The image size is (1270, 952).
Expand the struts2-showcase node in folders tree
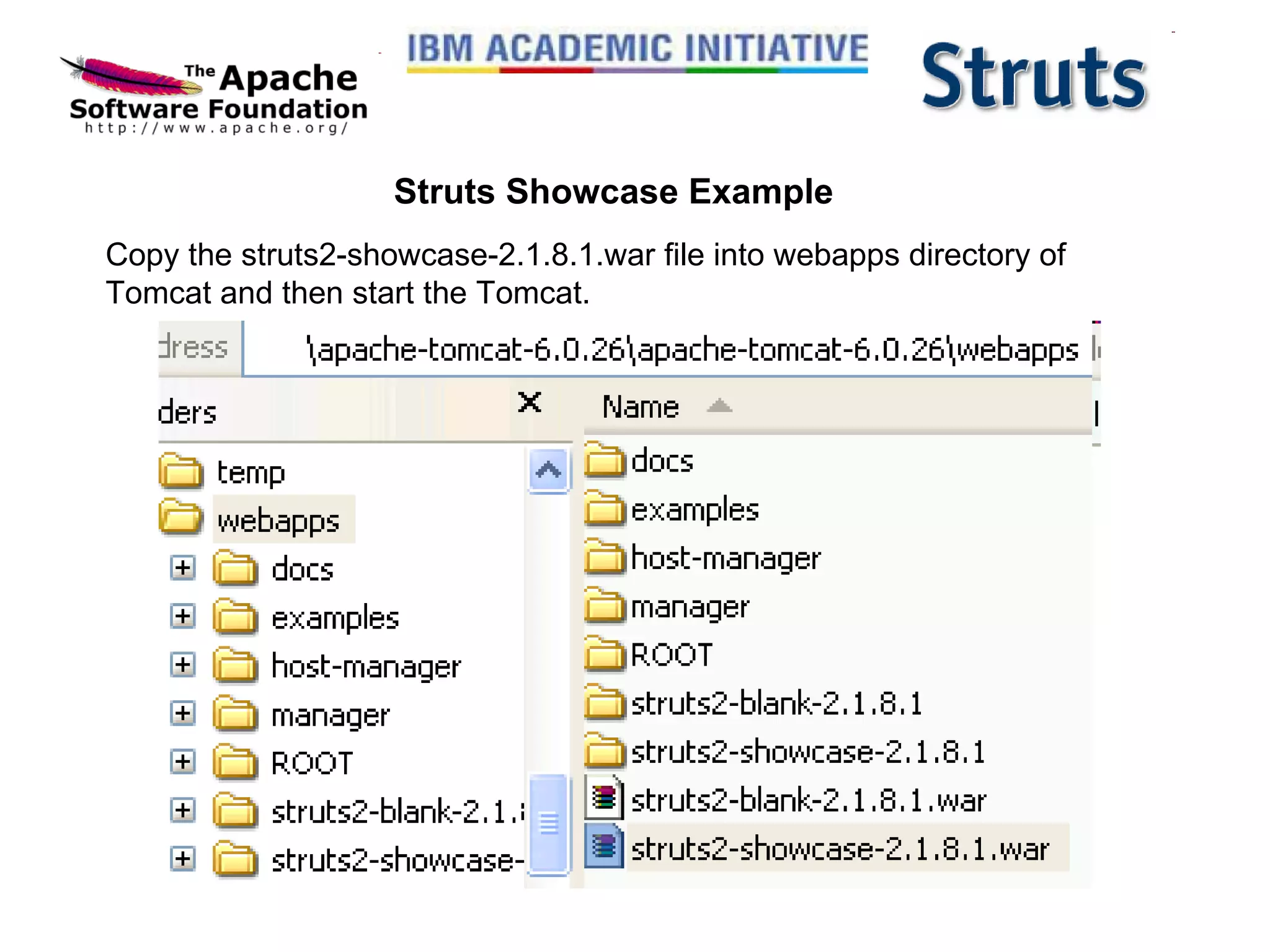tap(182, 858)
